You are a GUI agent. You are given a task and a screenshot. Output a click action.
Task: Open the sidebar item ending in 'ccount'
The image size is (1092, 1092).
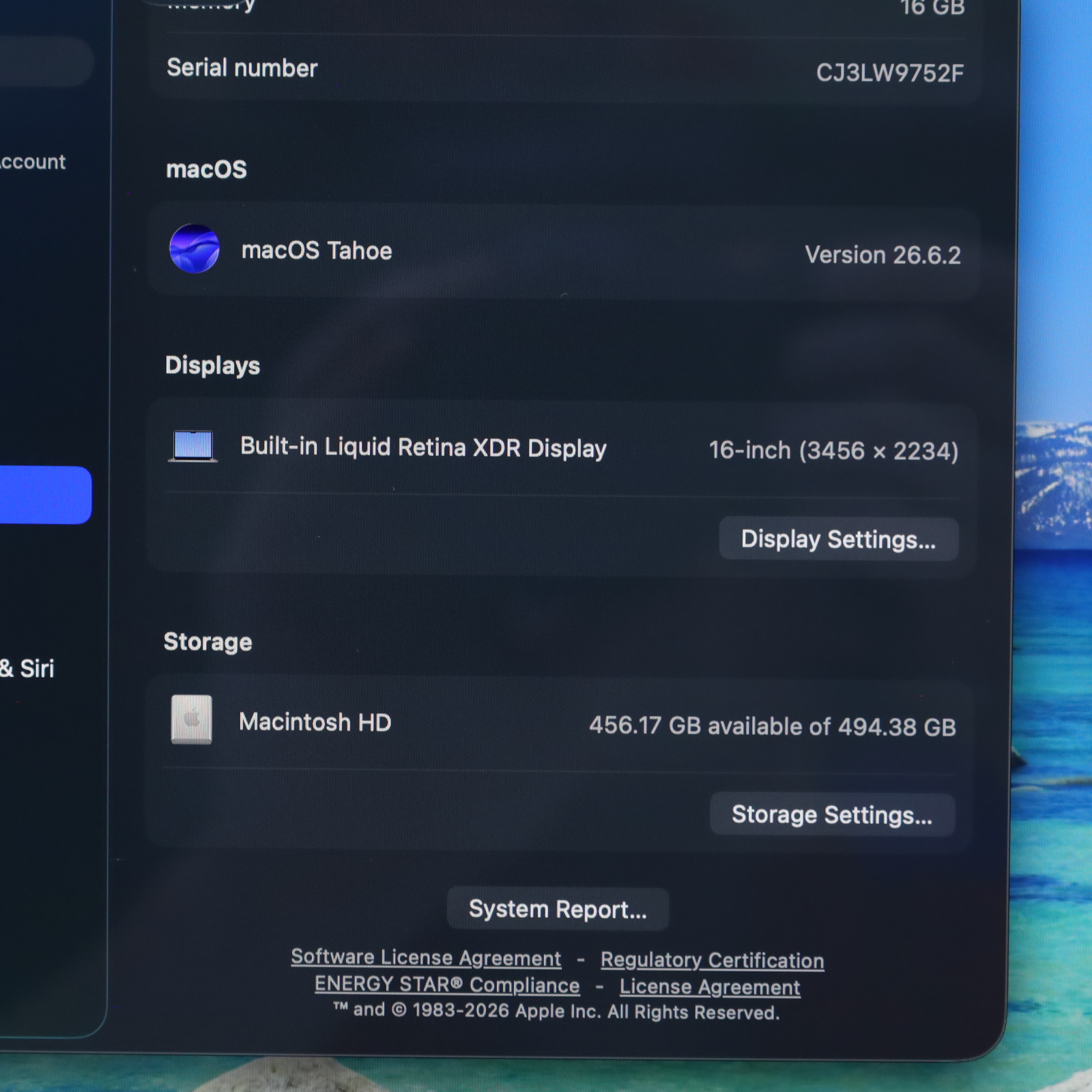click(x=33, y=162)
